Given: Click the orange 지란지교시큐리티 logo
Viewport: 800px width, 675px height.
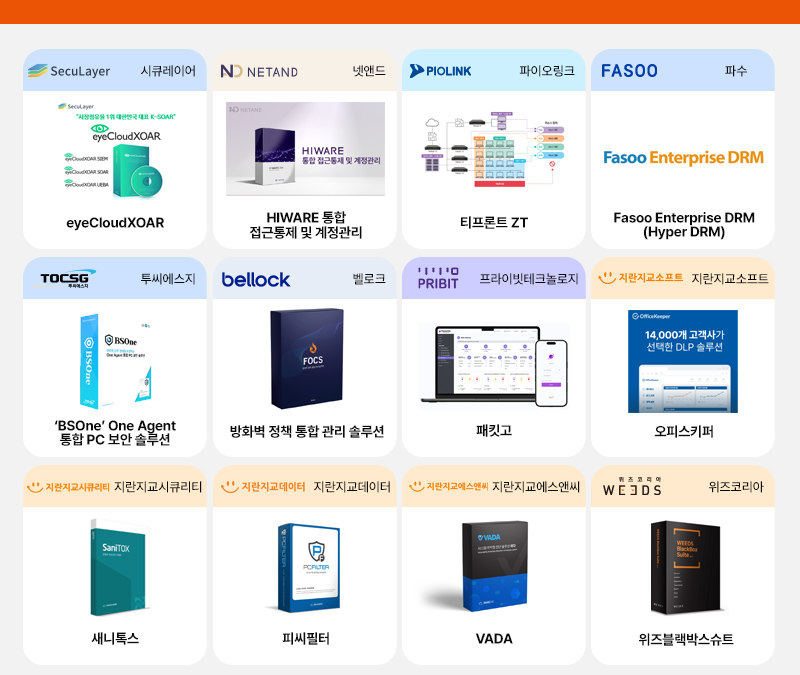Looking at the screenshot, I should coord(68,487).
